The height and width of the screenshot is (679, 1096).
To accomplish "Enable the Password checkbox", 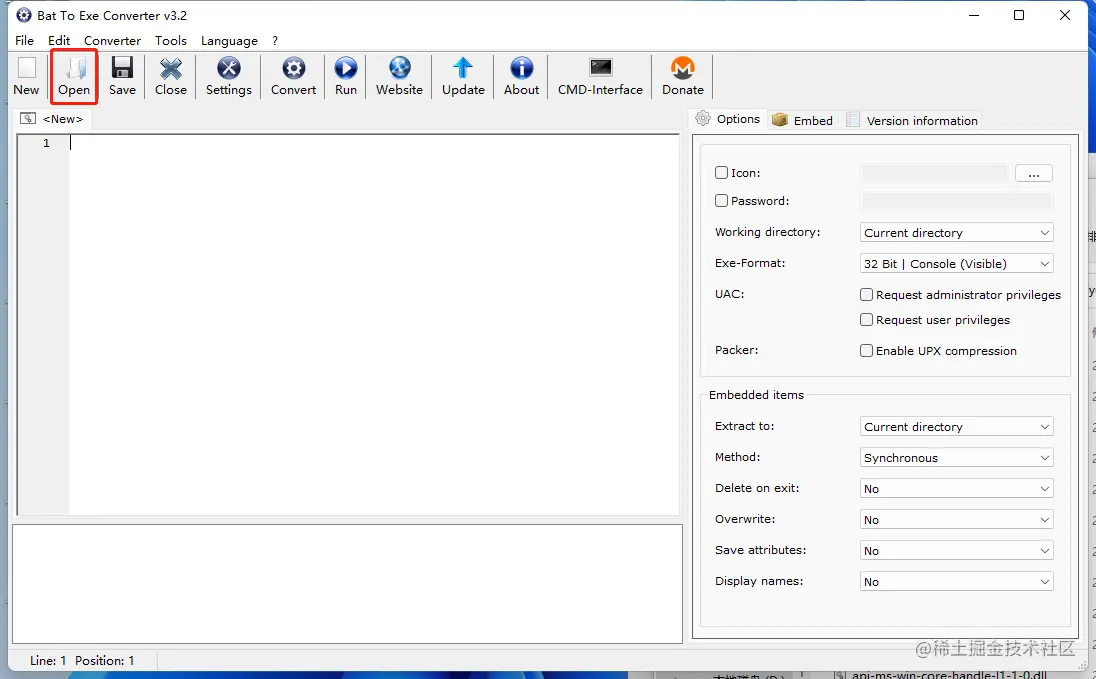I will [721, 201].
